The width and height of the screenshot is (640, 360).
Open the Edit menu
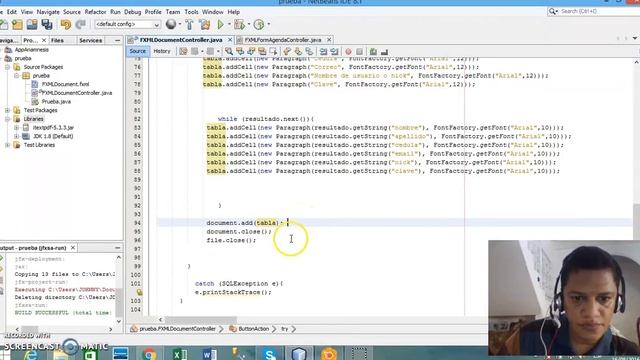coord(12,12)
